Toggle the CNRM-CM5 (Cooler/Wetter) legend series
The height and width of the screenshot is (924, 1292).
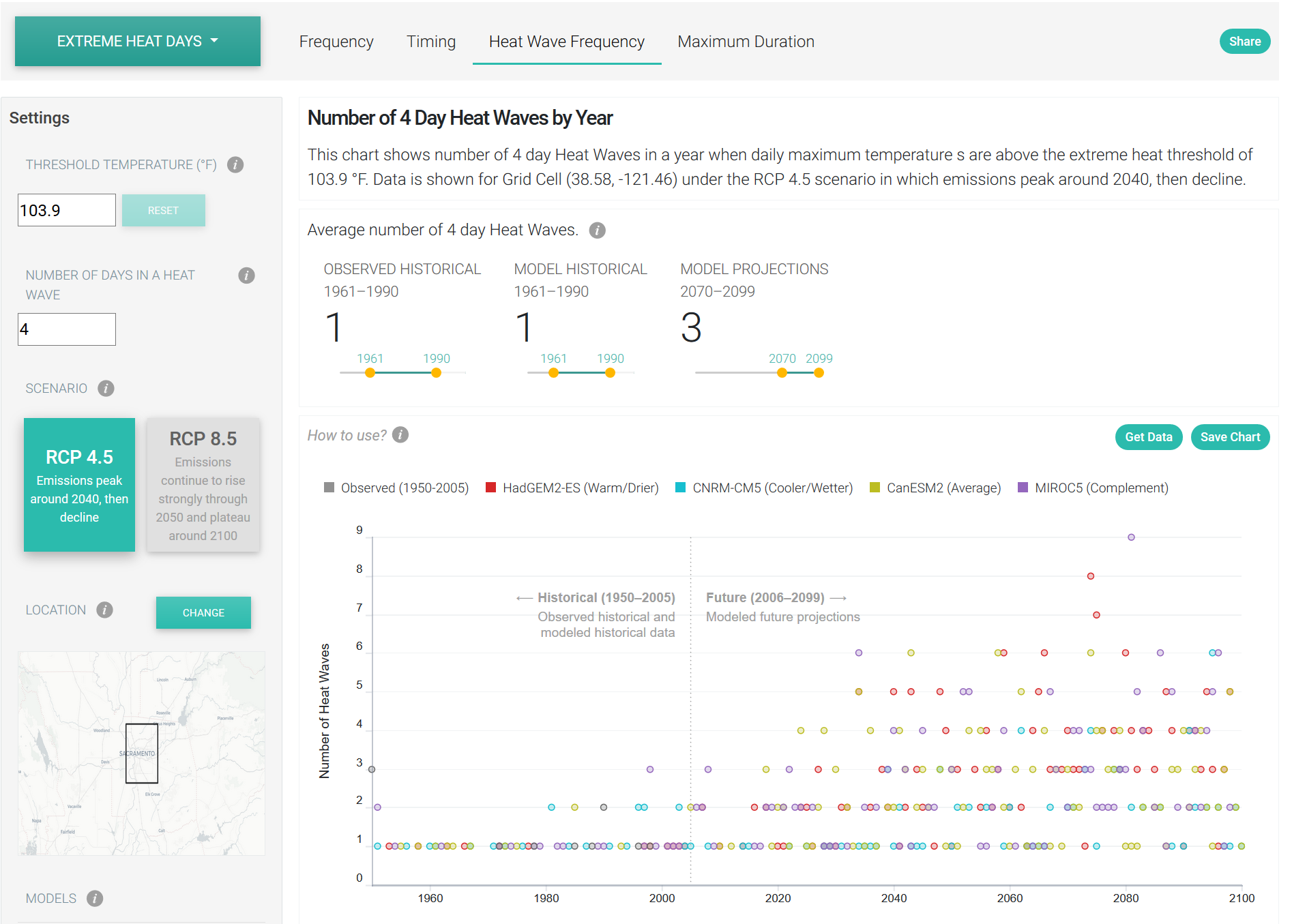click(x=764, y=488)
